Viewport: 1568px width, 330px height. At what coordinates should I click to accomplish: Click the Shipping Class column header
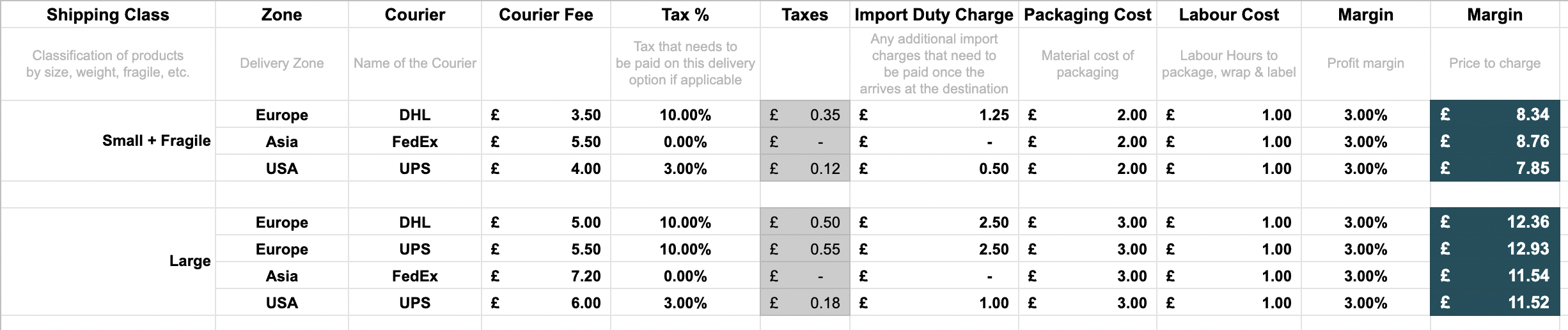pyautogui.click(x=107, y=15)
